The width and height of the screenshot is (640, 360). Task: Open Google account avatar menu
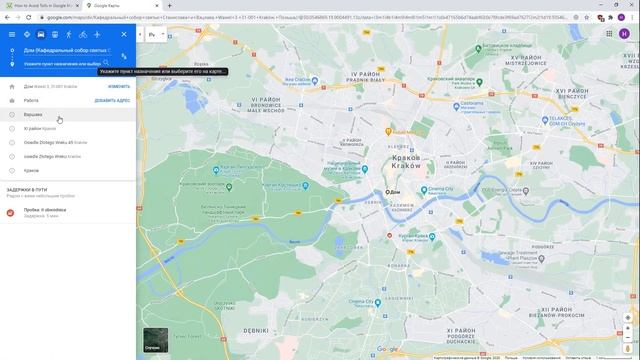[624, 34]
